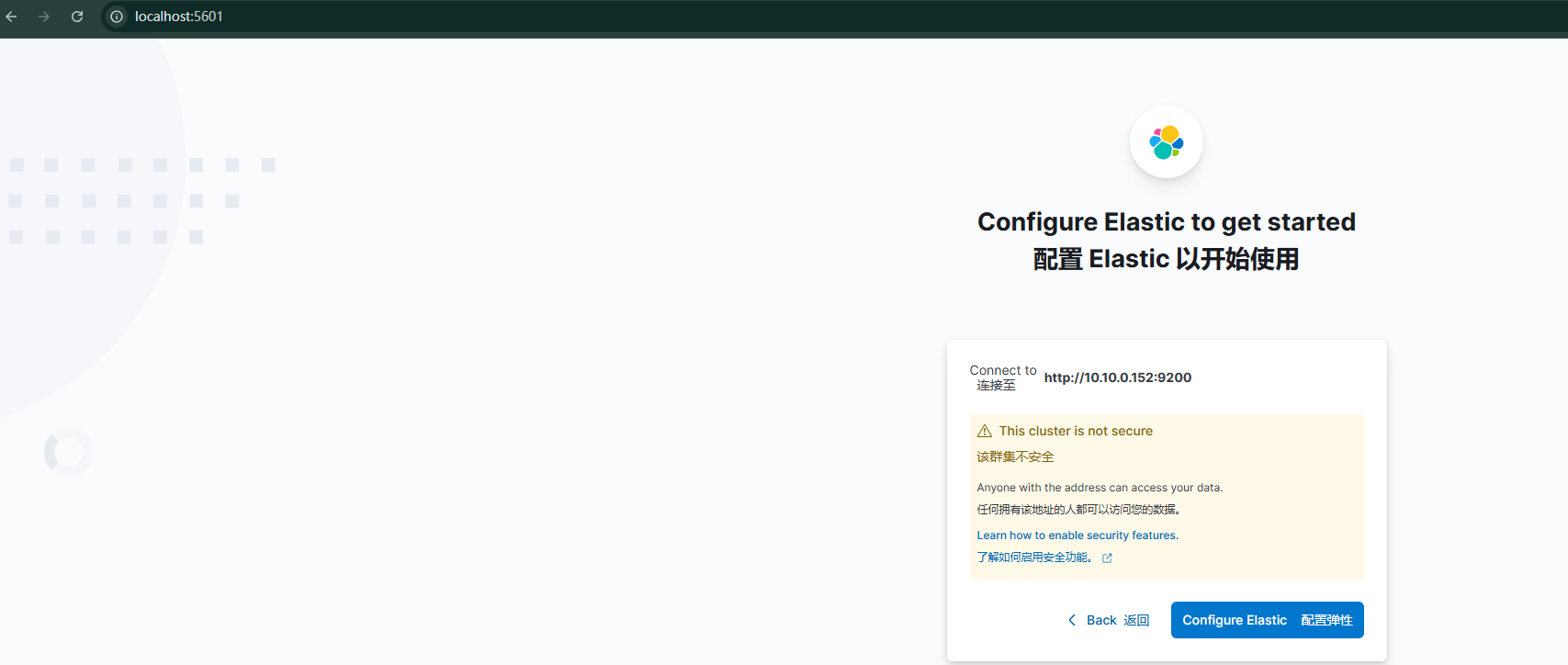Click the browser back arrow
Image resolution: width=1568 pixels, height=665 pixels.
click(11, 17)
